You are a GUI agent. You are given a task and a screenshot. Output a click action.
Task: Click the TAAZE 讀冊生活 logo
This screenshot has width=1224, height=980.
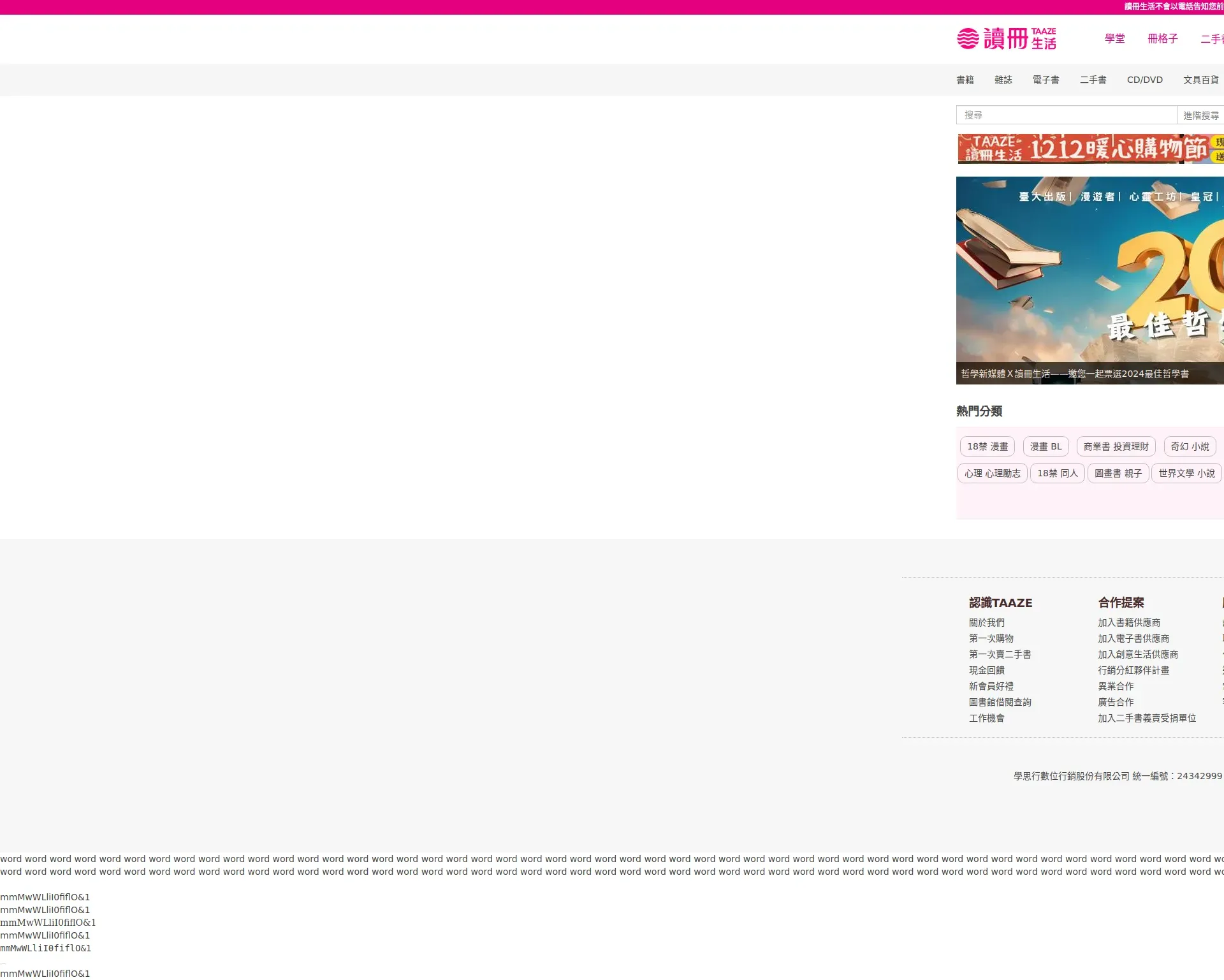(1006, 38)
